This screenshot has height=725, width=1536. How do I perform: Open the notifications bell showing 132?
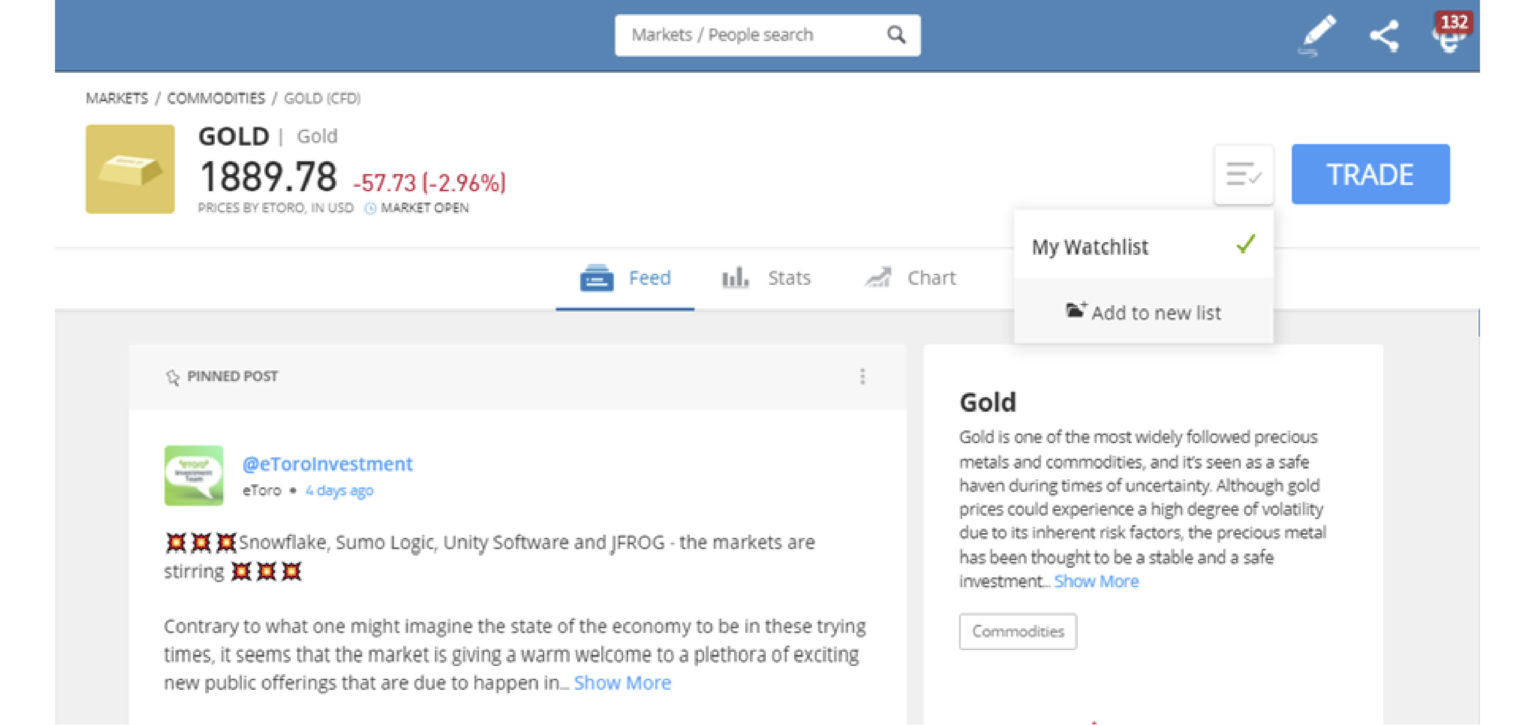point(1450,38)
